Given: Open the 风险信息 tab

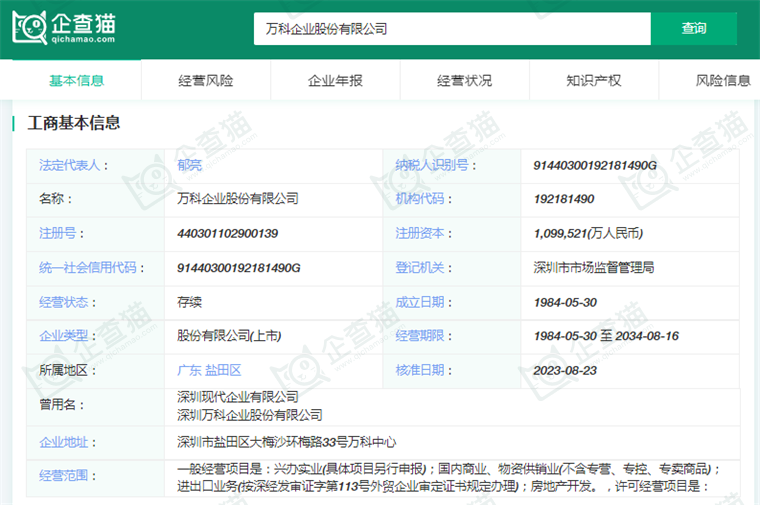Looking at the screenshot, I should tap(723, 80).
